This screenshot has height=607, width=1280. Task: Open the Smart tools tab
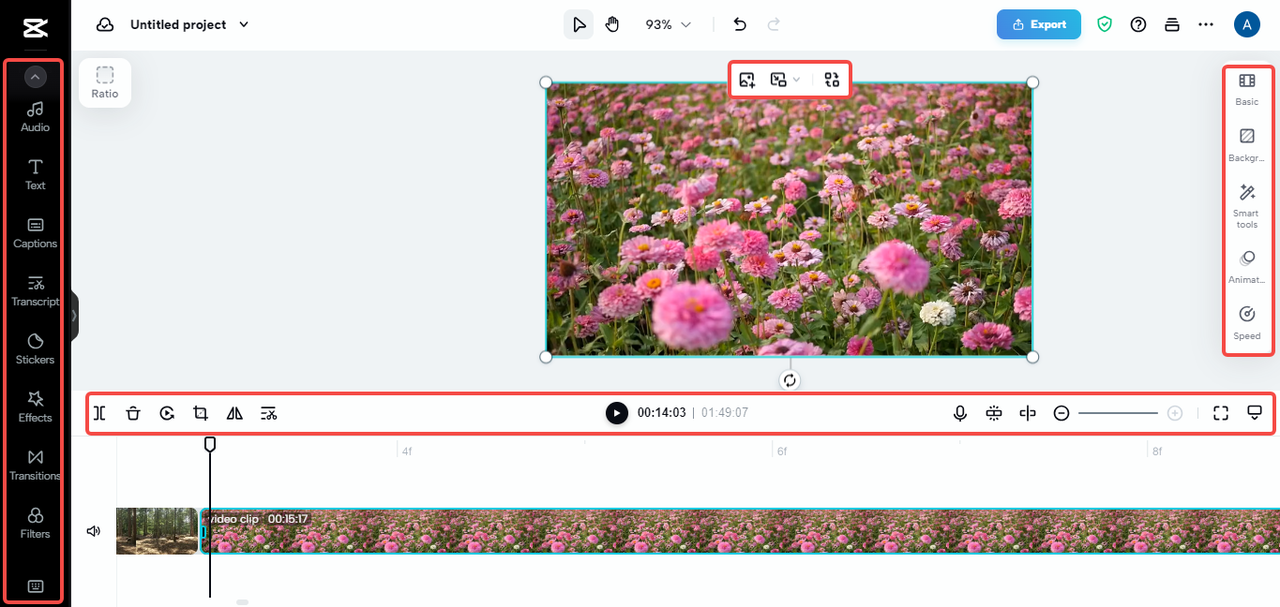(1247, 206)
